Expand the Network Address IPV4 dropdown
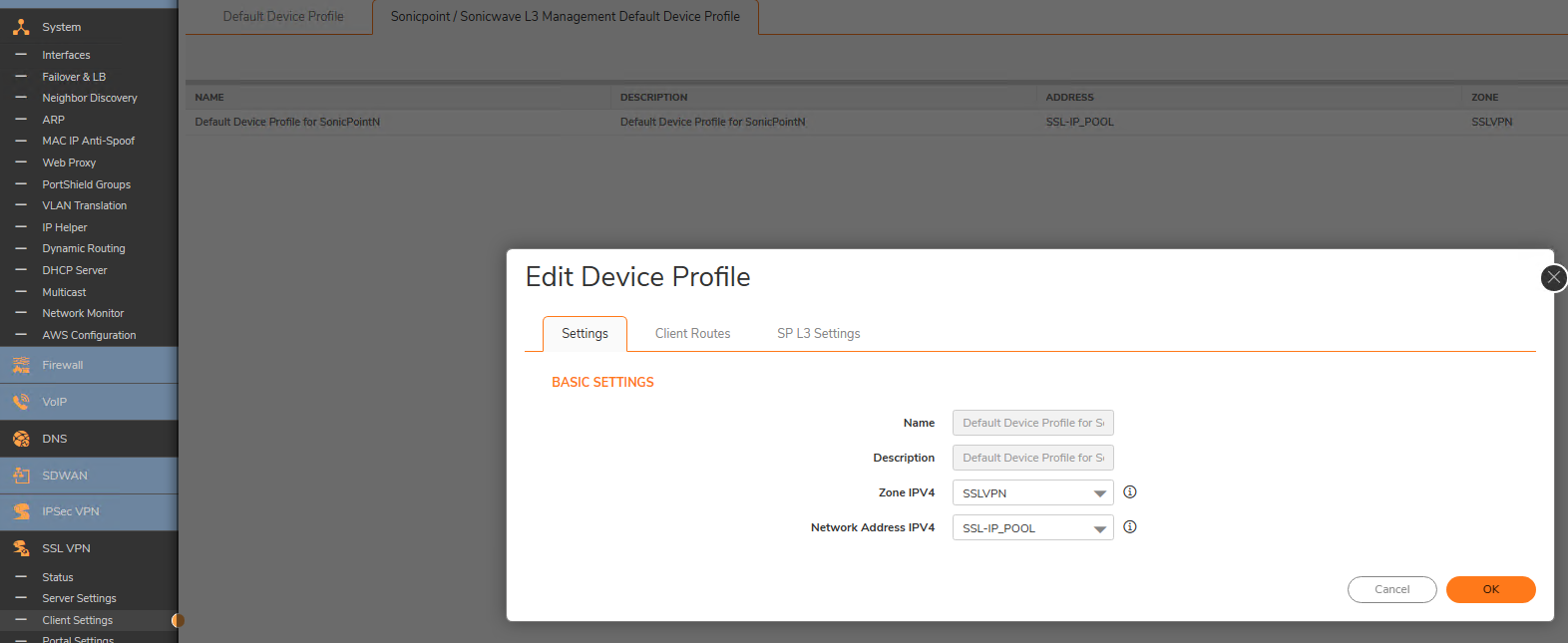The height and width of the screenshot is (643, 1568). point(1032,528)
